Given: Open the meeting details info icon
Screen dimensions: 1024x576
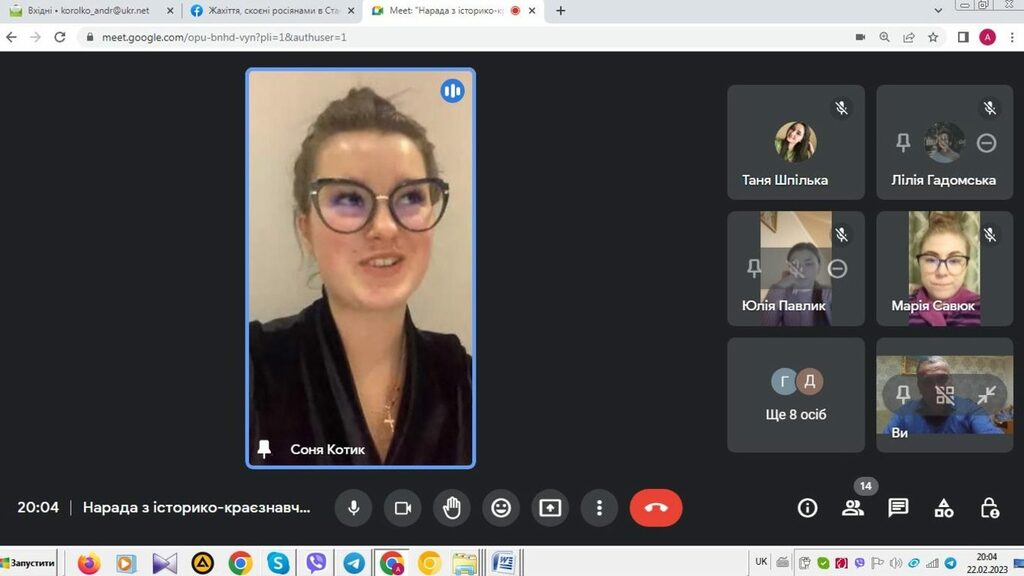Looking at the screenshot, I should click(x=807, y=508).
